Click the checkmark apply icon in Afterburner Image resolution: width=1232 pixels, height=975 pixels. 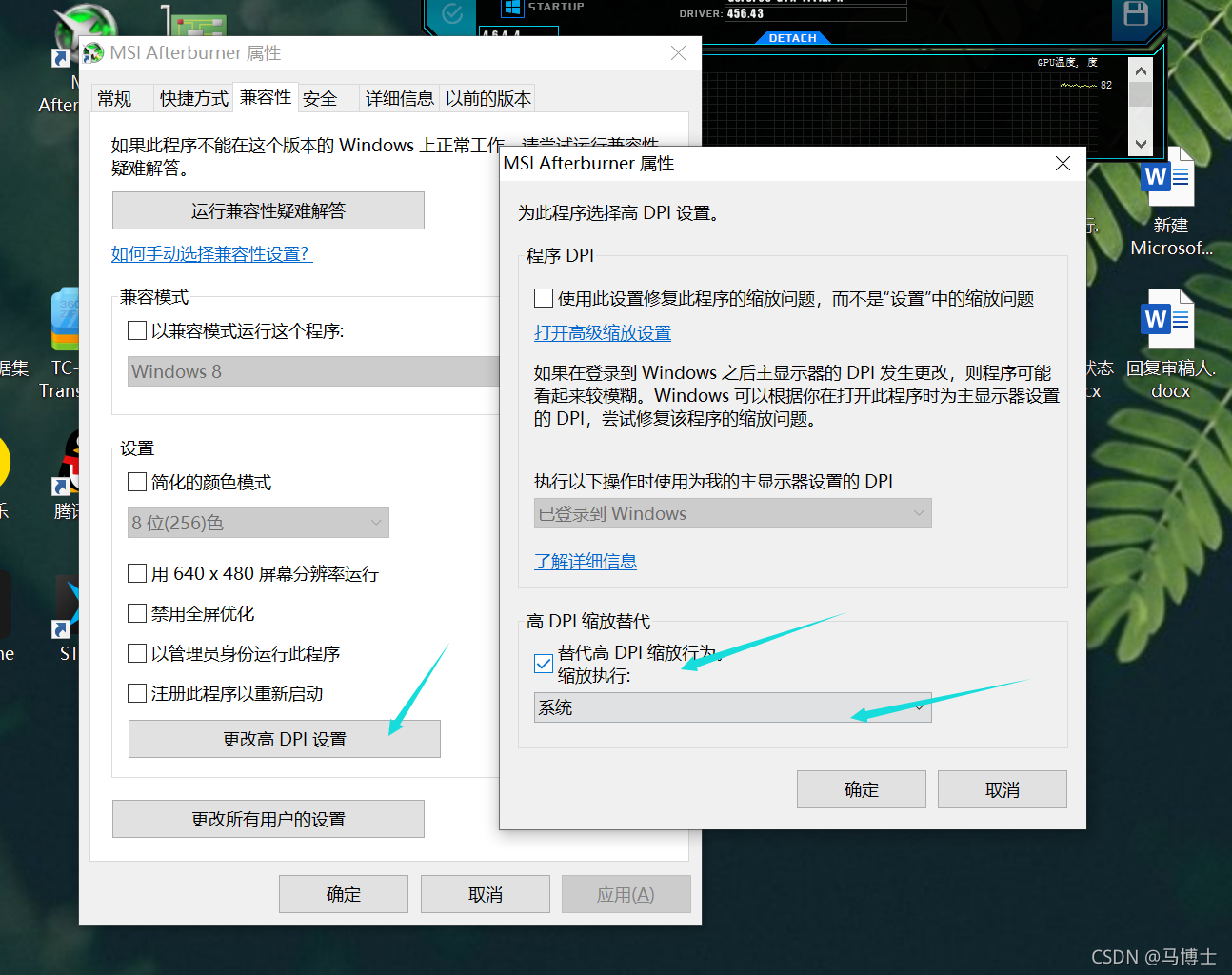[x=453, y=13]
